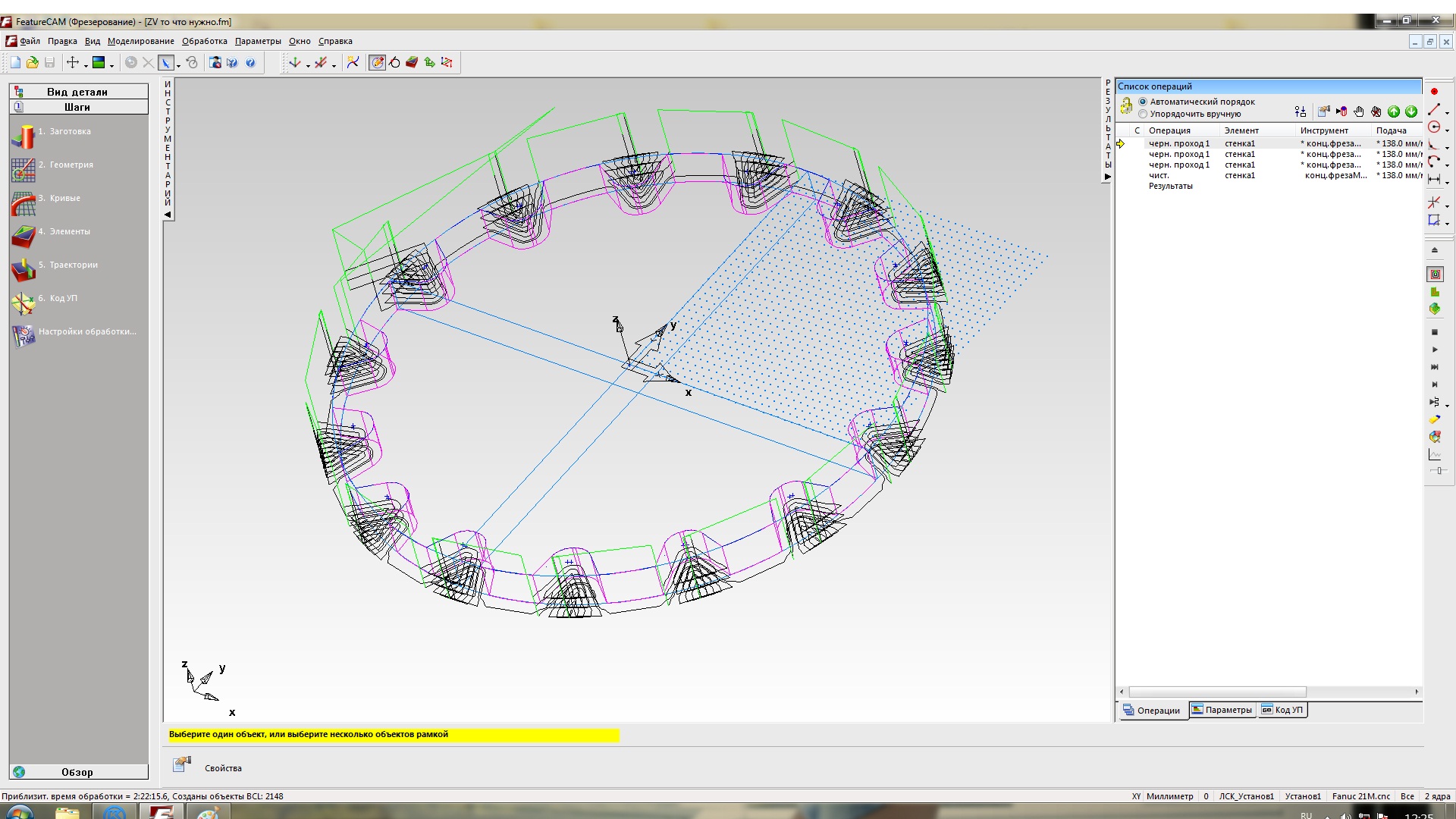Open step 1 Заготовка stock icon
Image resolution: width=1456 pixels, height=819 pixels.
point(24,136)
